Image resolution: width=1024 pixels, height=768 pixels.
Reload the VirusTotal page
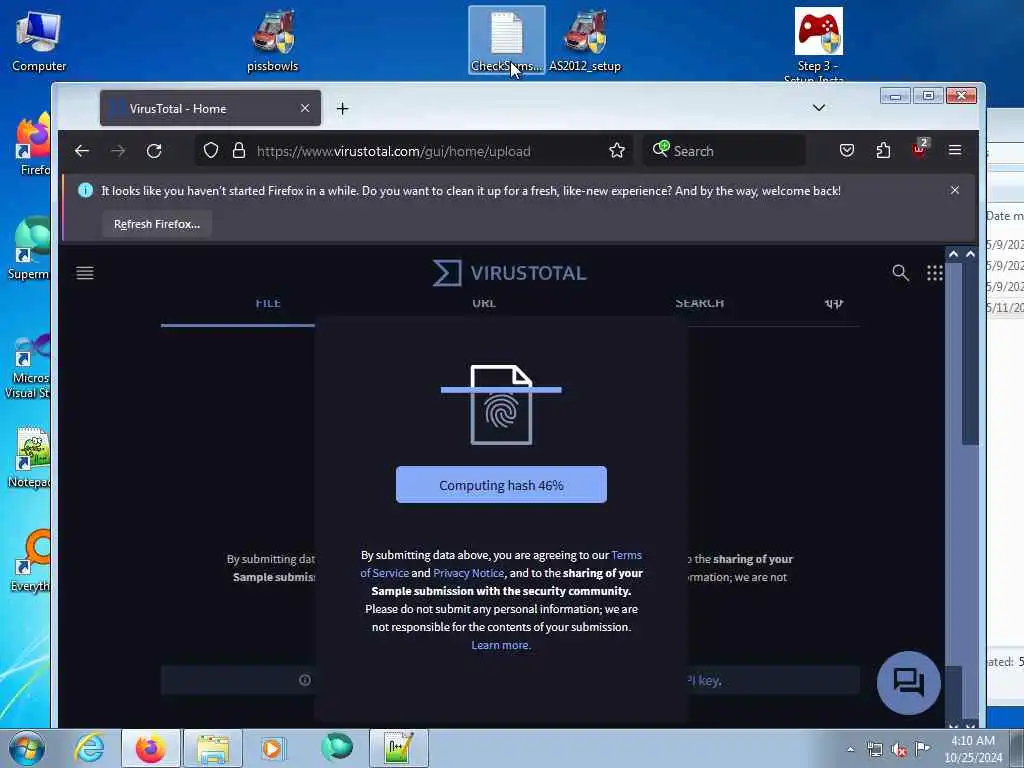pyautogui.click(x=154, y=151)
